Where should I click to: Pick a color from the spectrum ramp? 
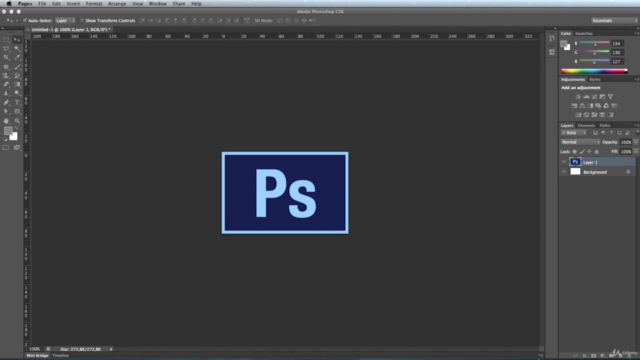(594, 71)
